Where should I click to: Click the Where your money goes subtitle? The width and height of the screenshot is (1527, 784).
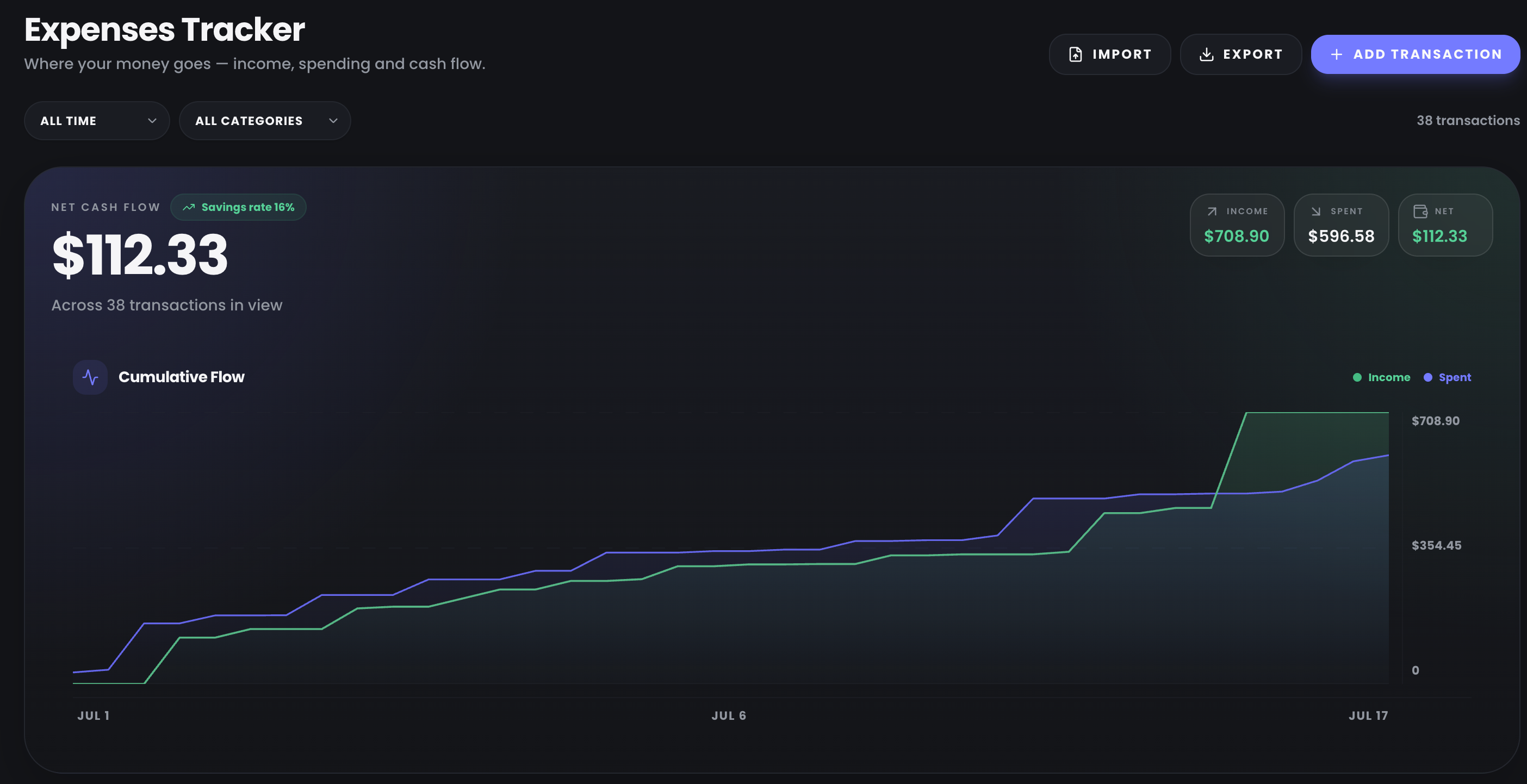tap(255, 64)
